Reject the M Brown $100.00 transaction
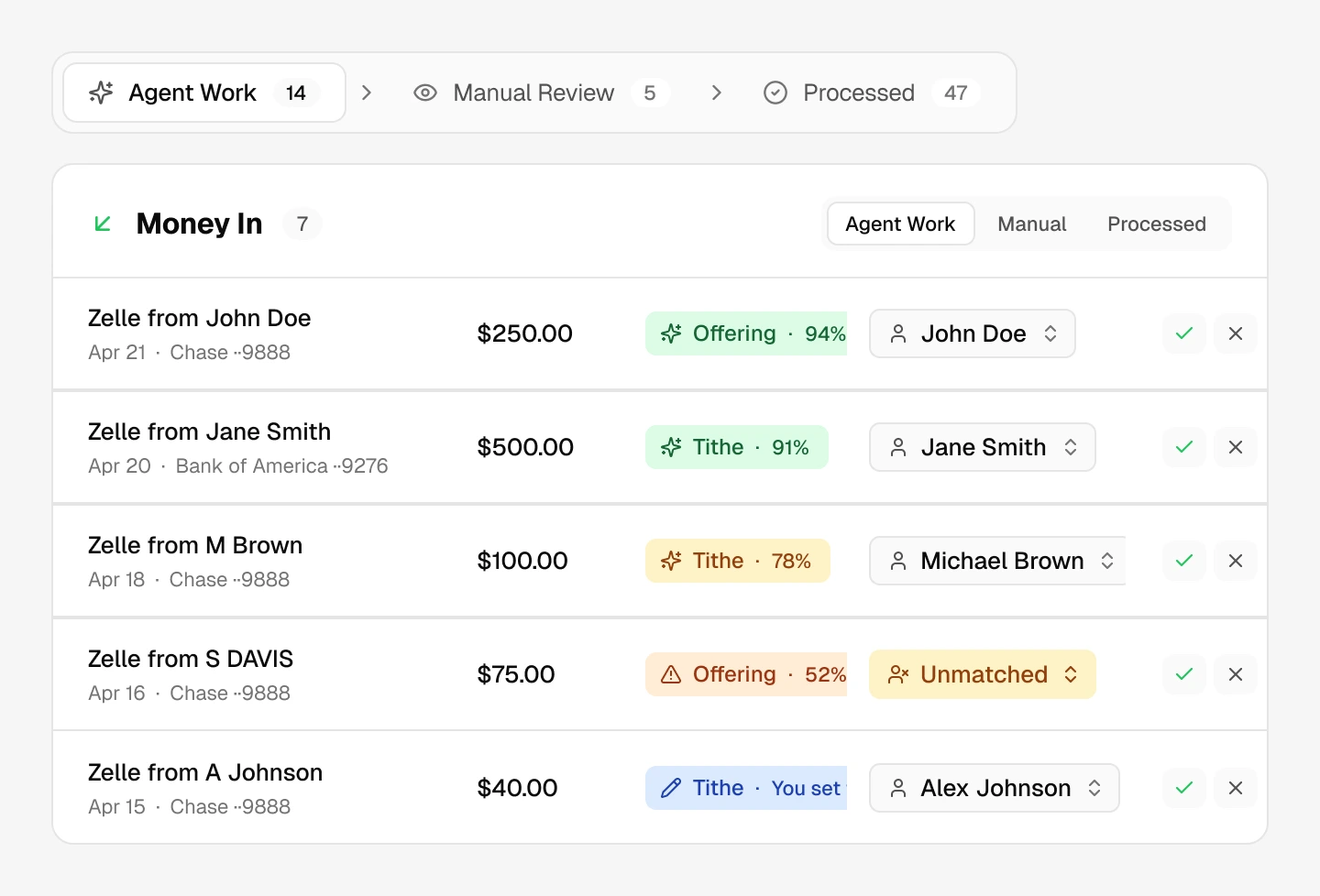Image resolution: width=1320 pixels, height=896 pixels. coord(1236,561)
